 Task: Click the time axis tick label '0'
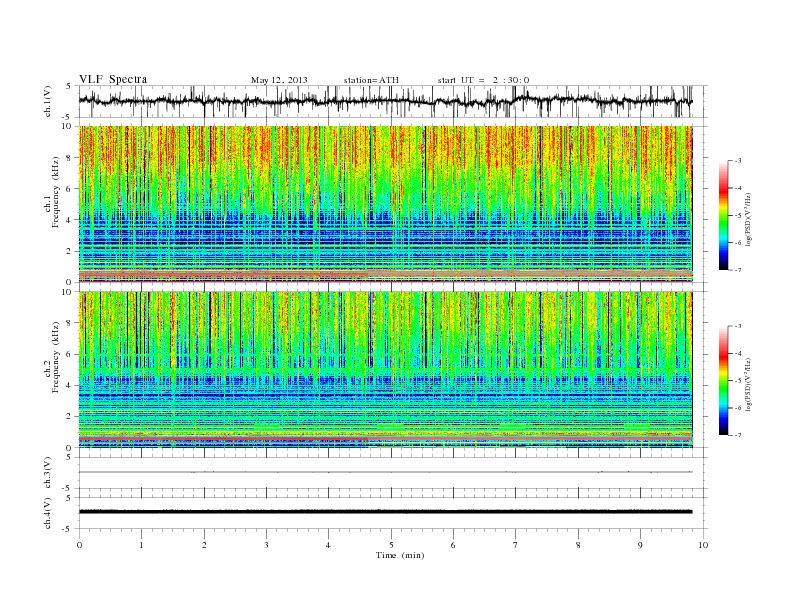coord(79,545)
